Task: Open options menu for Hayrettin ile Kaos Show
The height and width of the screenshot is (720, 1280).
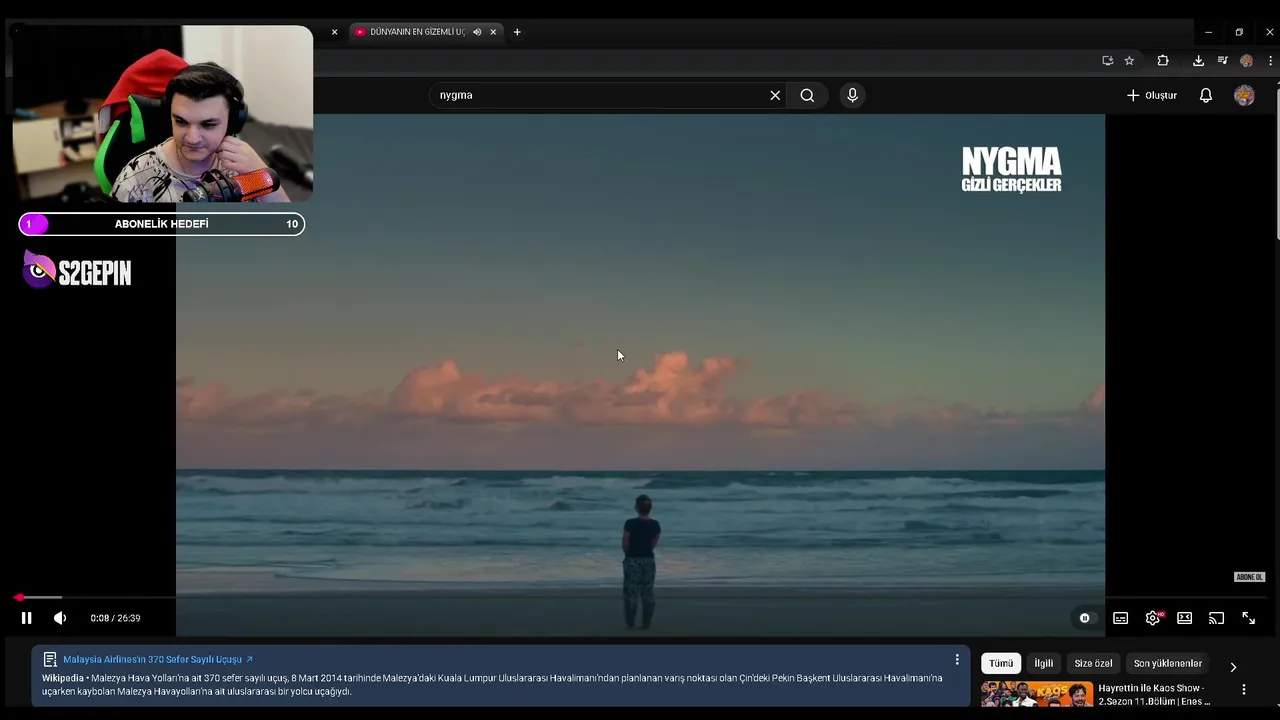Action: pyautogui.click(x=1244, y=690)
